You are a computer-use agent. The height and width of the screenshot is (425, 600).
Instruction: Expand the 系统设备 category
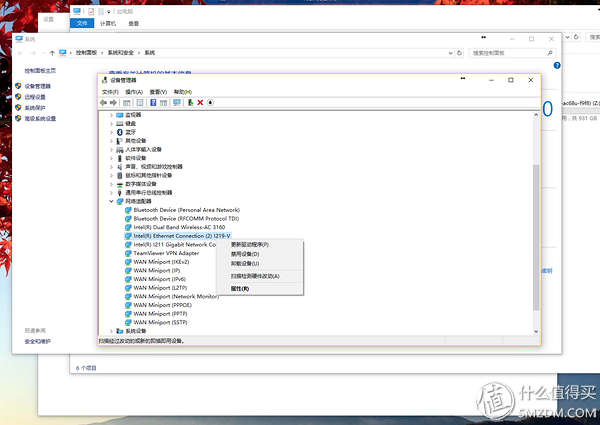click(111, 331)
